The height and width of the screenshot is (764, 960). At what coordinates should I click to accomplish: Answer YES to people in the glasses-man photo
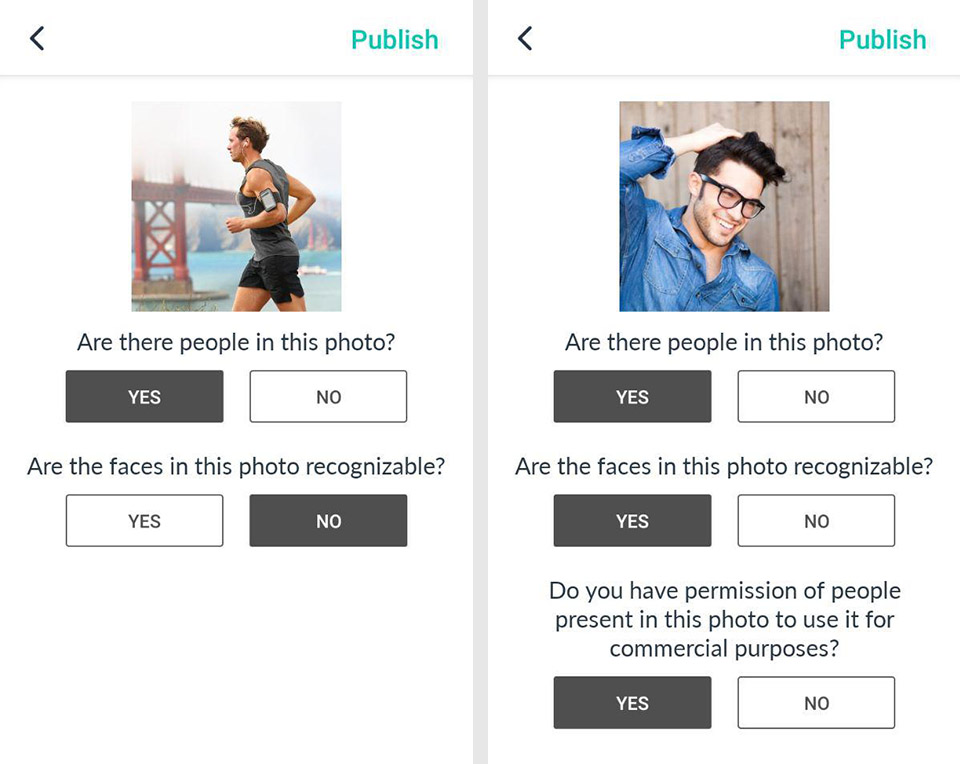(632, 397)
